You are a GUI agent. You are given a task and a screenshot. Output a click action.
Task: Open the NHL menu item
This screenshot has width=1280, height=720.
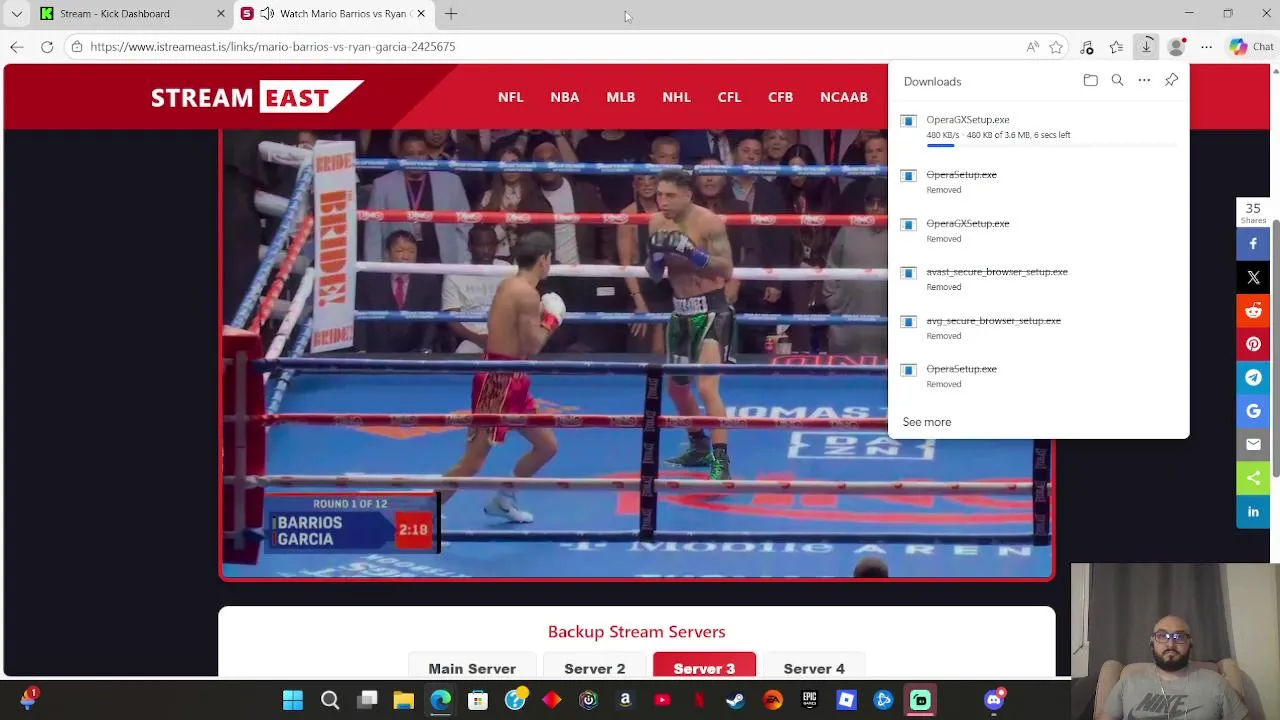point(676,97)
